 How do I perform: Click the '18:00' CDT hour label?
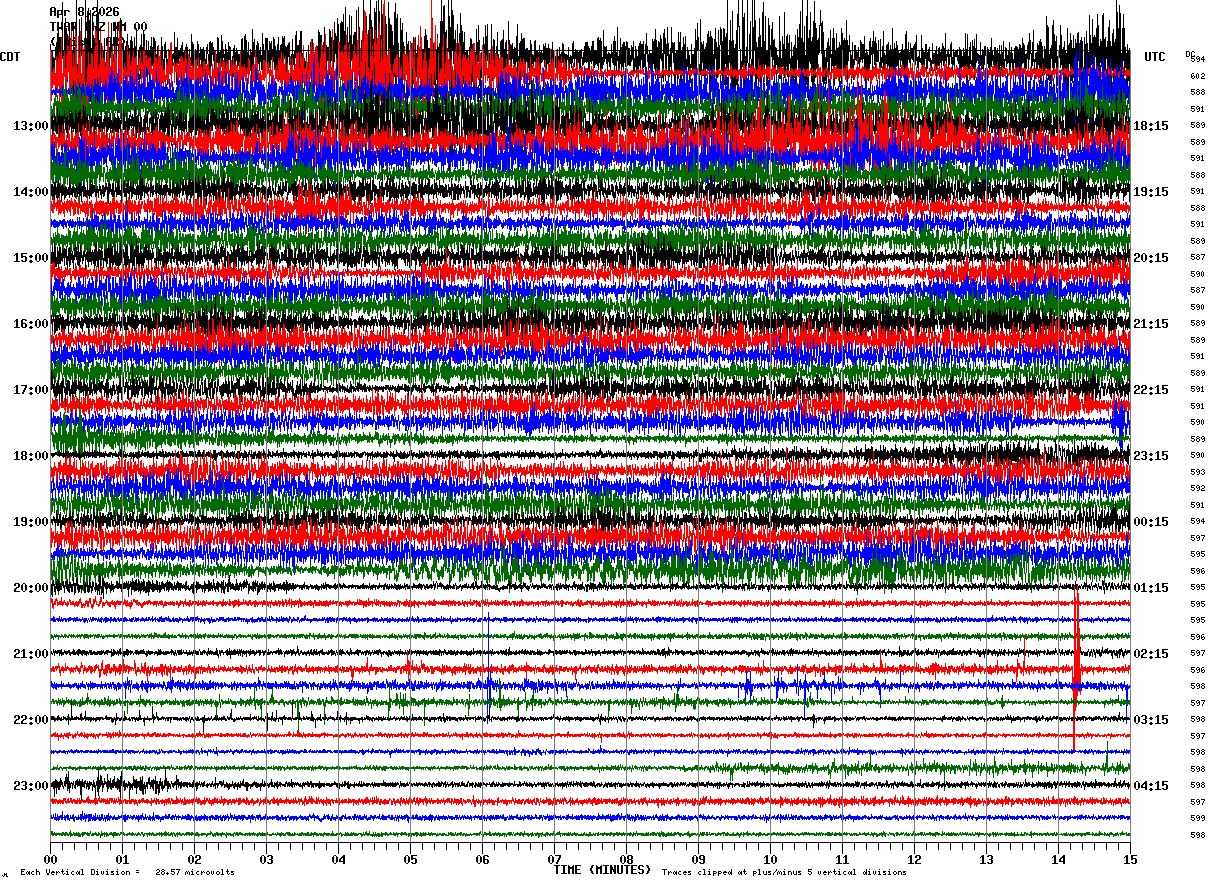click(31, 456)
